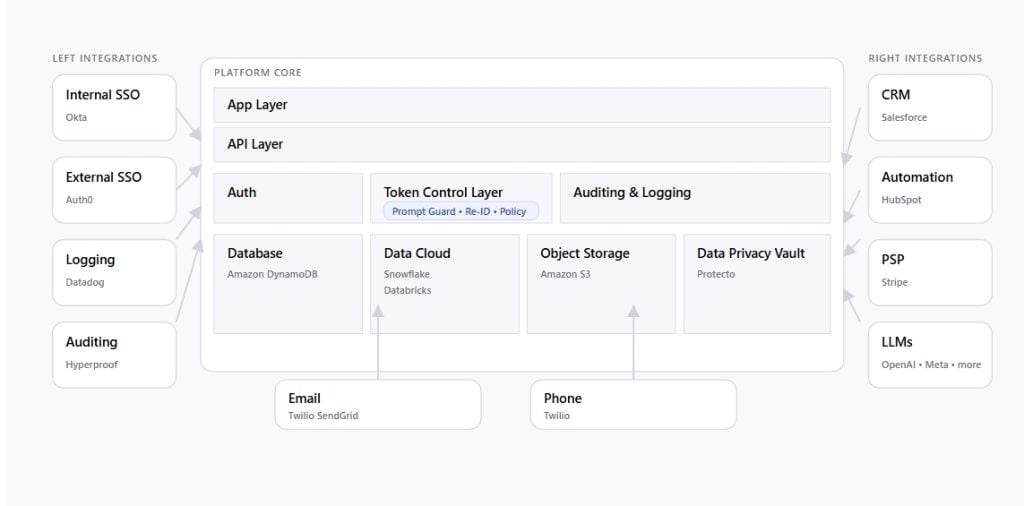
Task: Click the API Layer bar
Action: click(x=521, y=144)
